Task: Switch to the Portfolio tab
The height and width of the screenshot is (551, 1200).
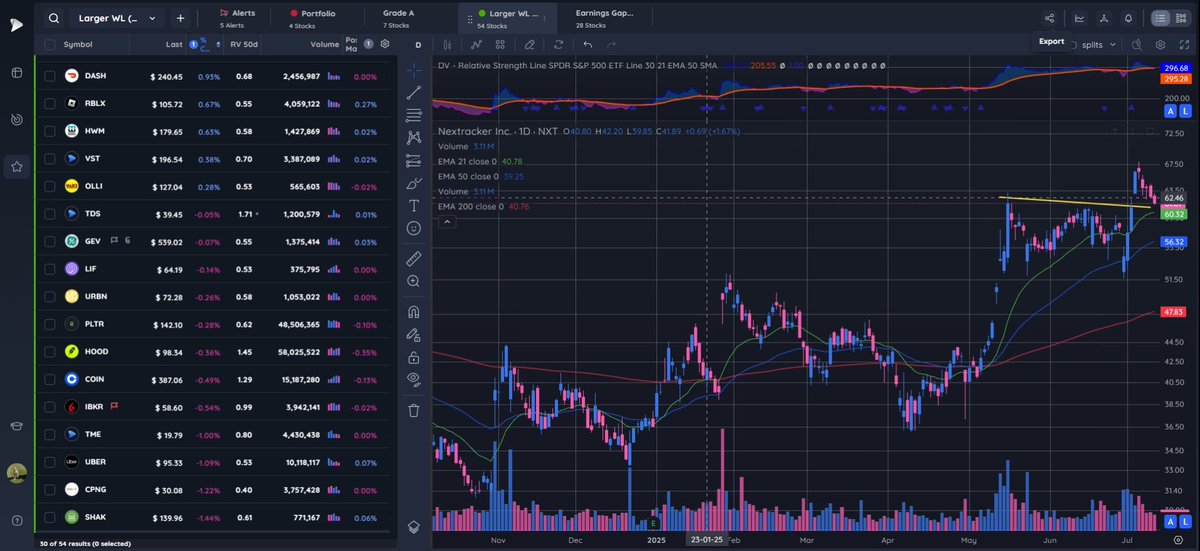Action: (x=312, y=18)
